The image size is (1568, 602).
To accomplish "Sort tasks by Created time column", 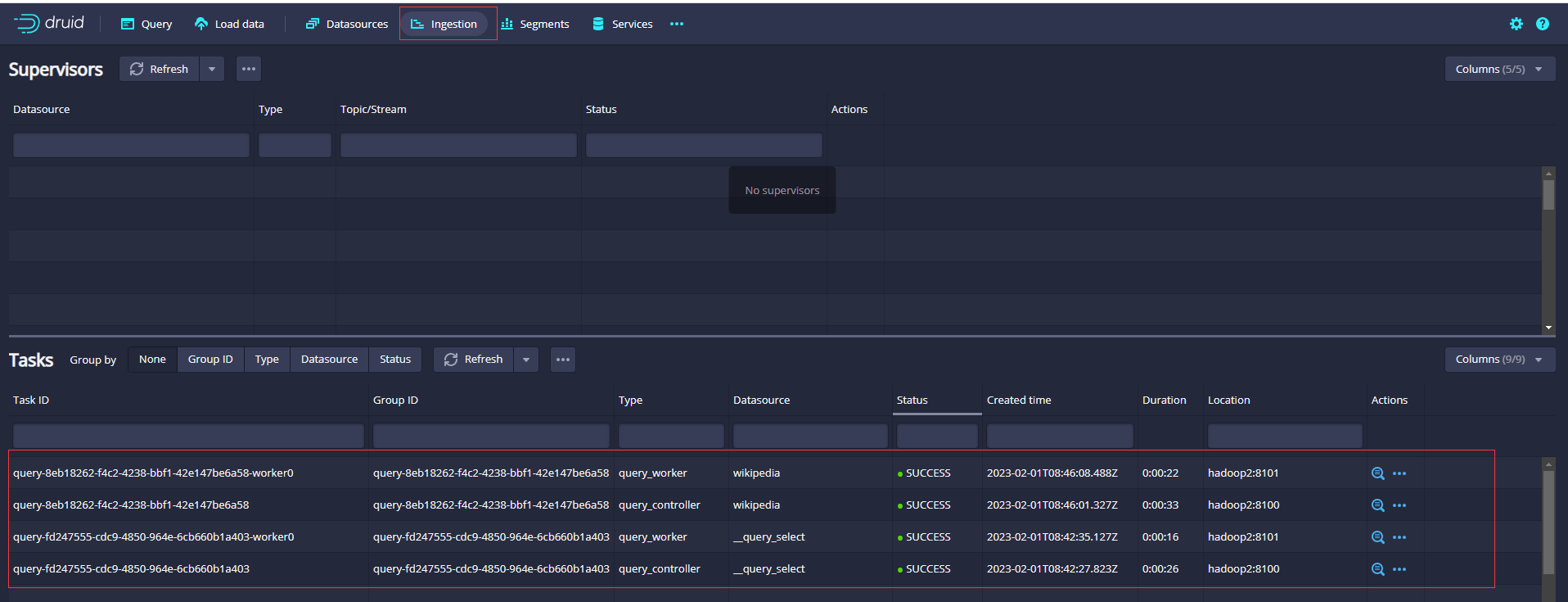I will [x=1019, y=400].
